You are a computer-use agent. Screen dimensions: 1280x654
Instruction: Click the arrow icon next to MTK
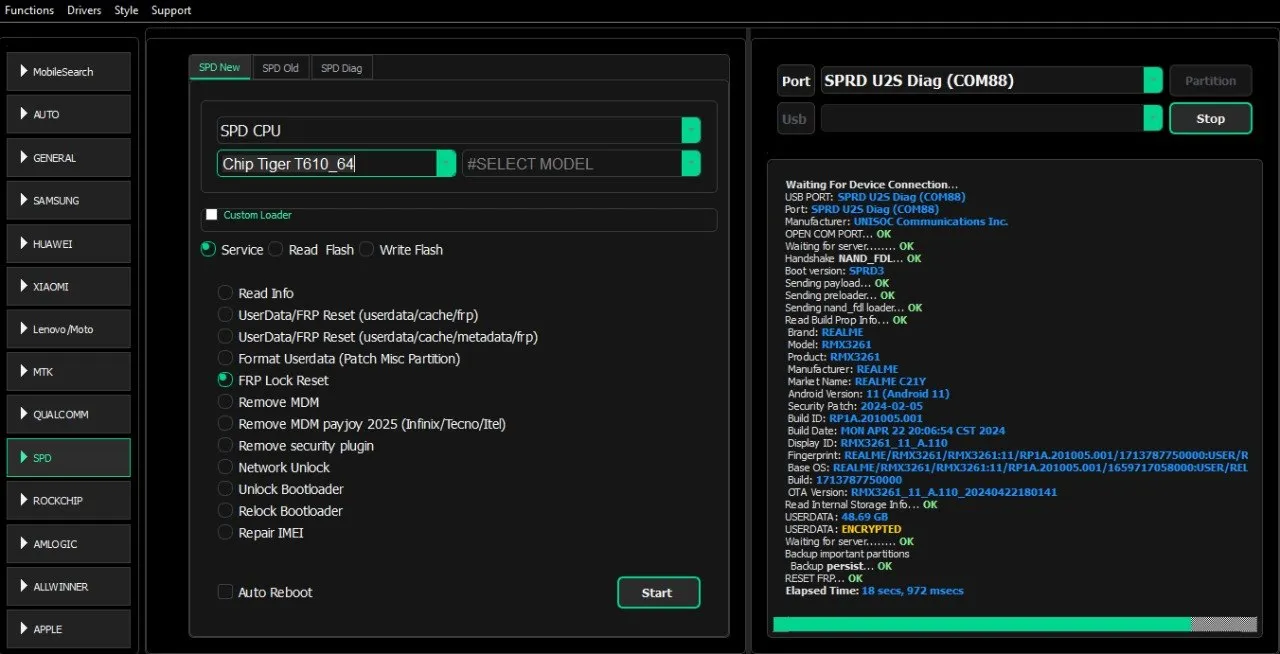coord(24,371)
